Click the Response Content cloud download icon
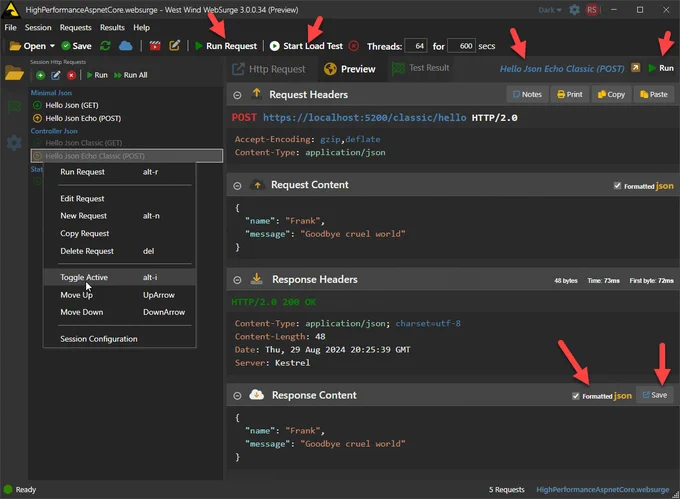 point(257,395)
